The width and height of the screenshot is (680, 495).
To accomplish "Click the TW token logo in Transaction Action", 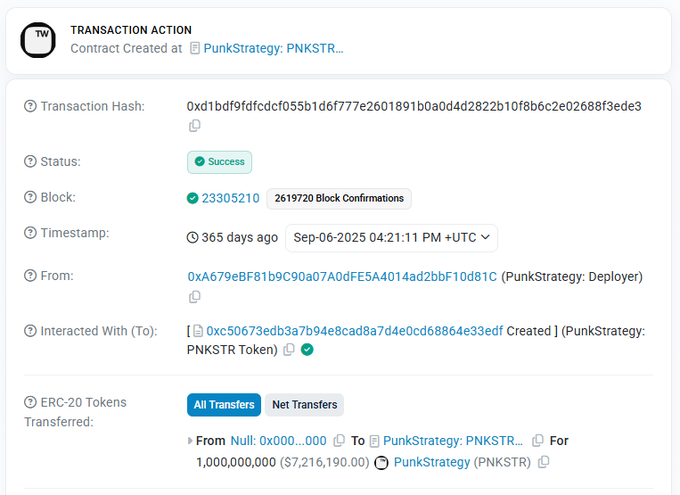I will [38, 40].
